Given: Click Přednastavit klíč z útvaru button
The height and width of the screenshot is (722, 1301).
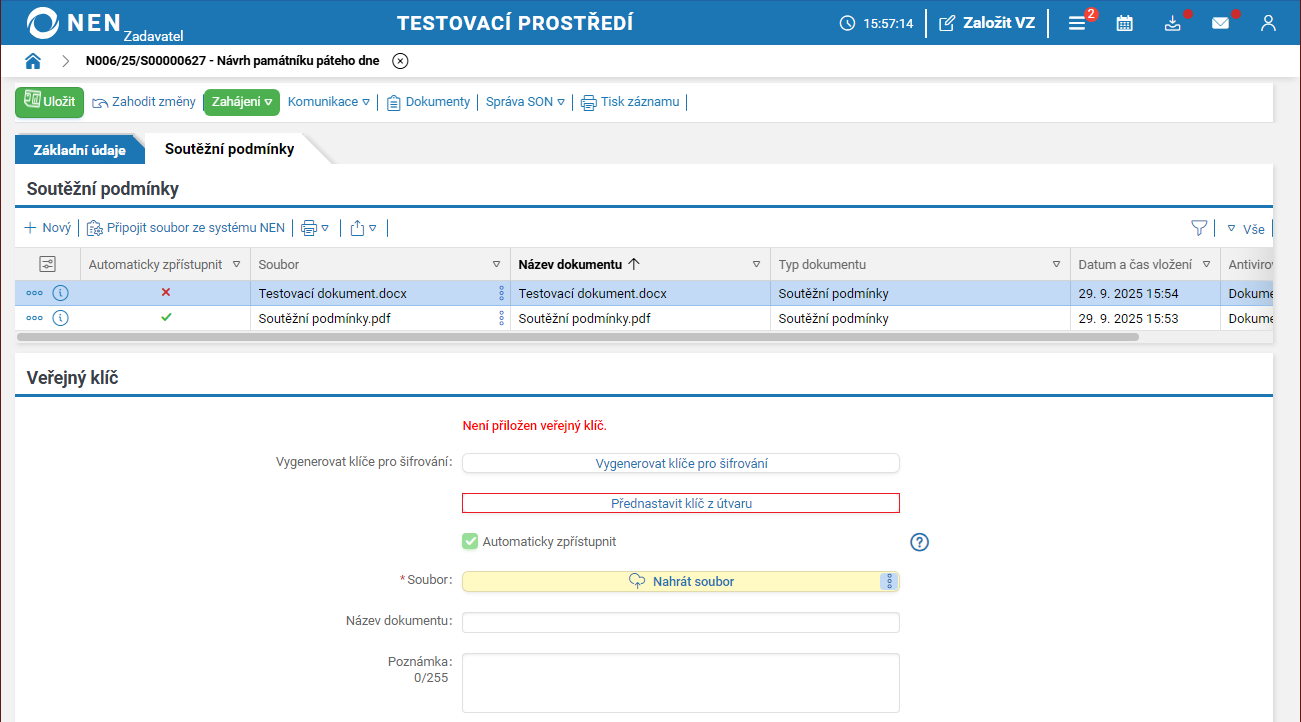Looking at the screenshot, I should coord(681,503).
